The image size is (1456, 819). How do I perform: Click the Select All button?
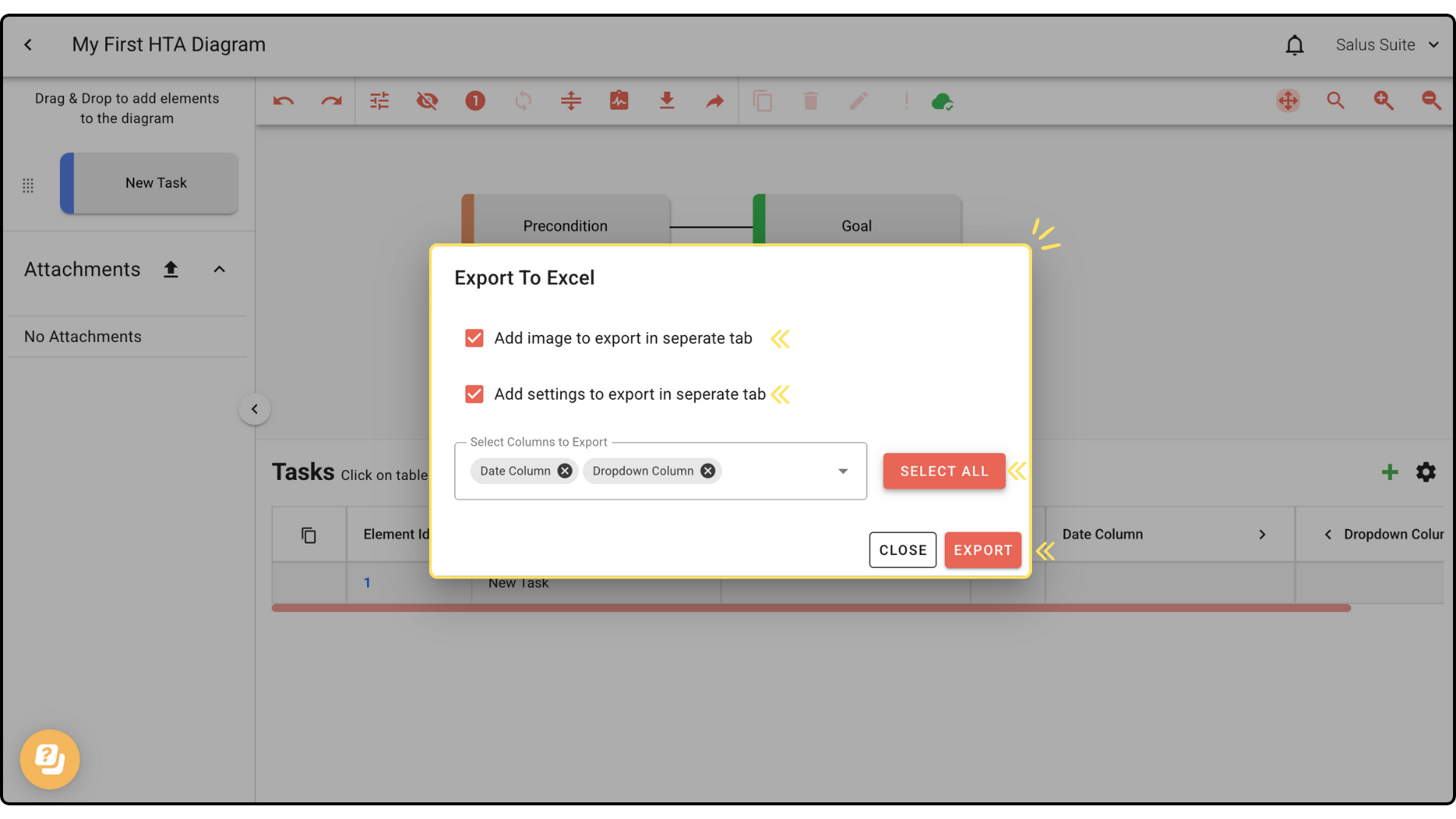coord(943,471)
